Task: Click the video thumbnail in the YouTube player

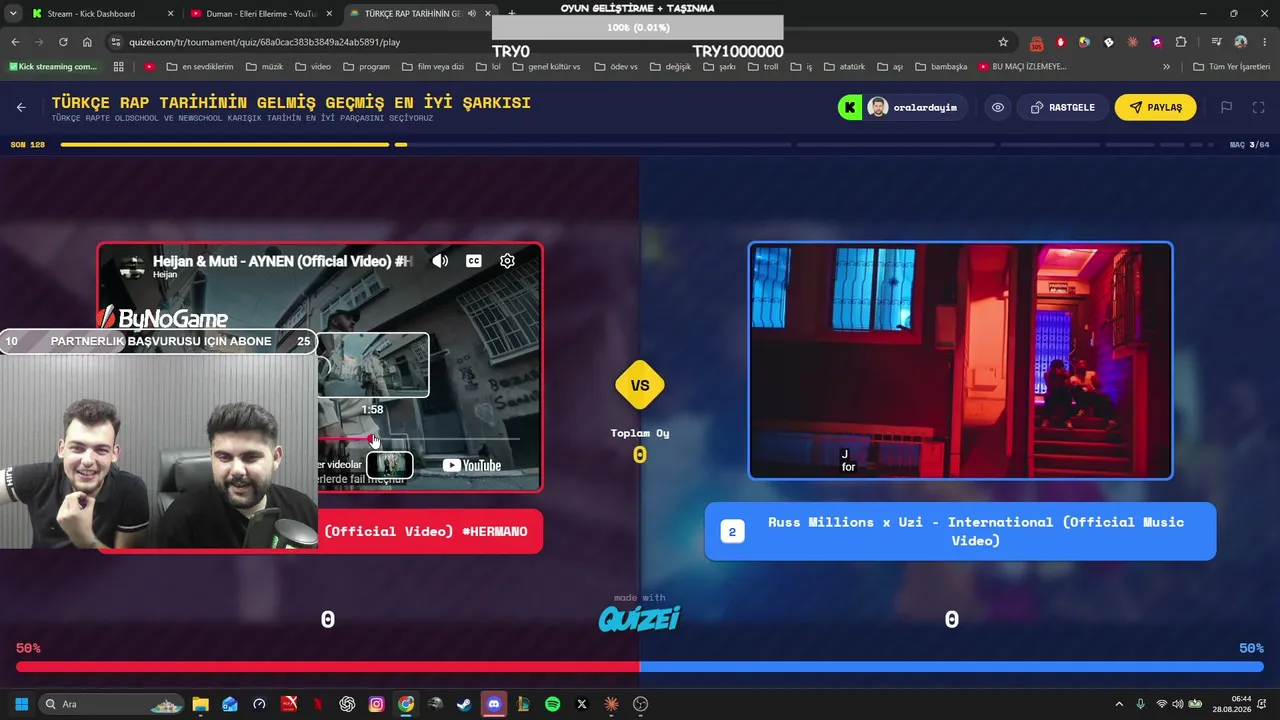Action: click(390, 465)
